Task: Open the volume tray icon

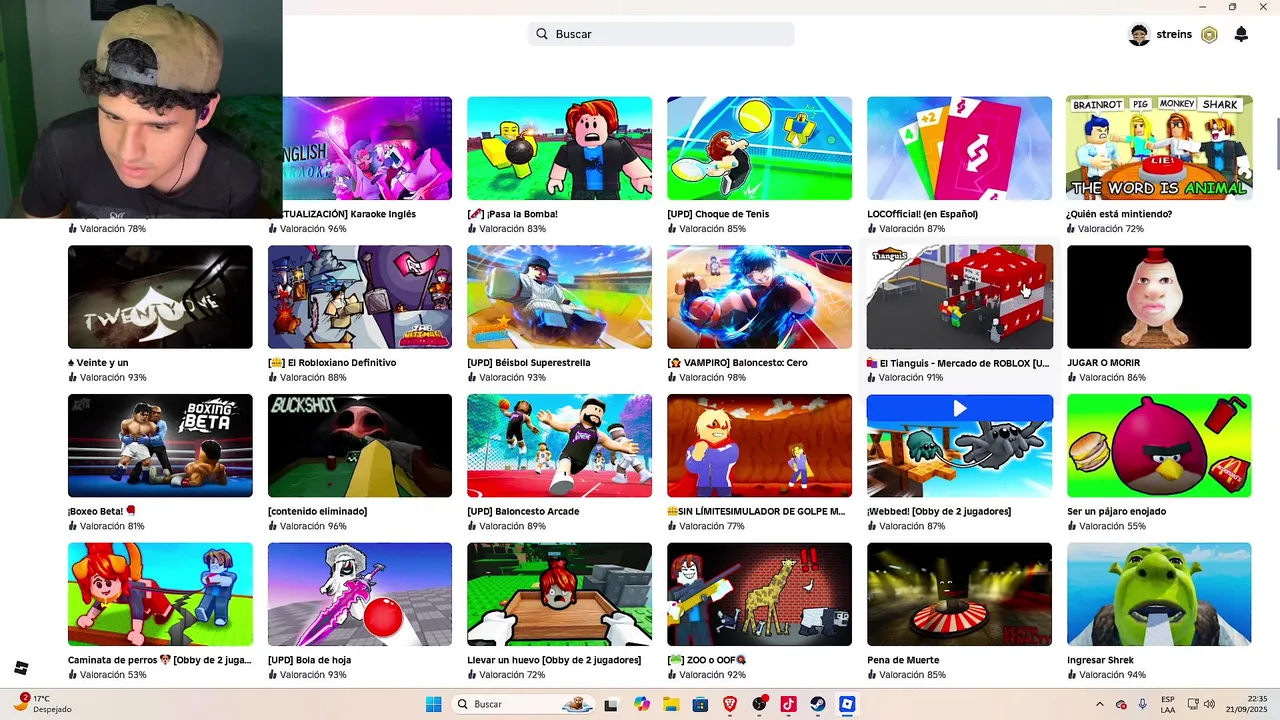Action: [x=1210, y=704]
